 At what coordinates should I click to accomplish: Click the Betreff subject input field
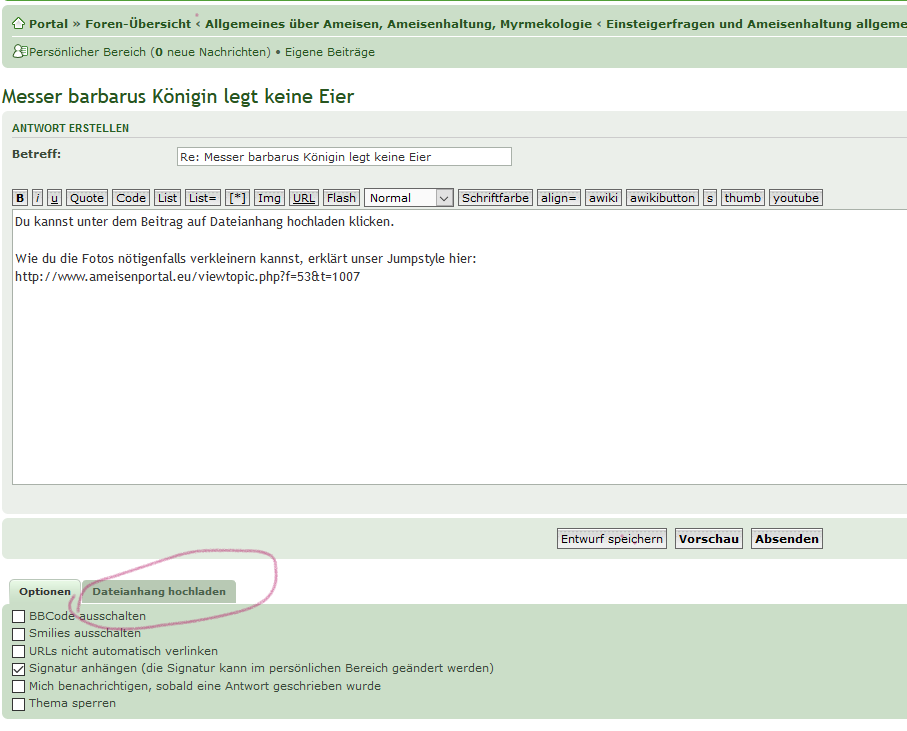(343, 157)
